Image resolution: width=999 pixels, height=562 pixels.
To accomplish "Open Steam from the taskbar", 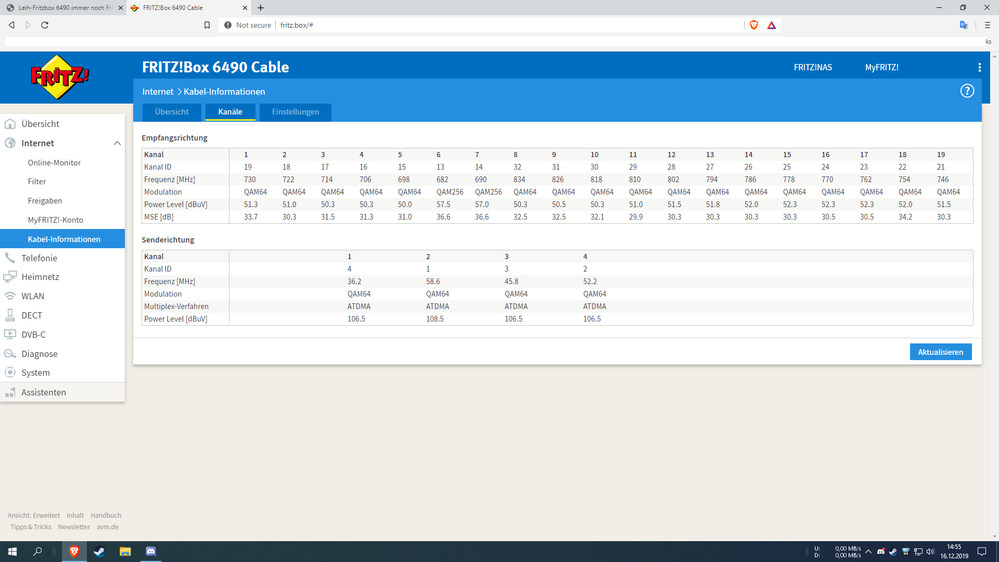I will (x=99, y=552).
